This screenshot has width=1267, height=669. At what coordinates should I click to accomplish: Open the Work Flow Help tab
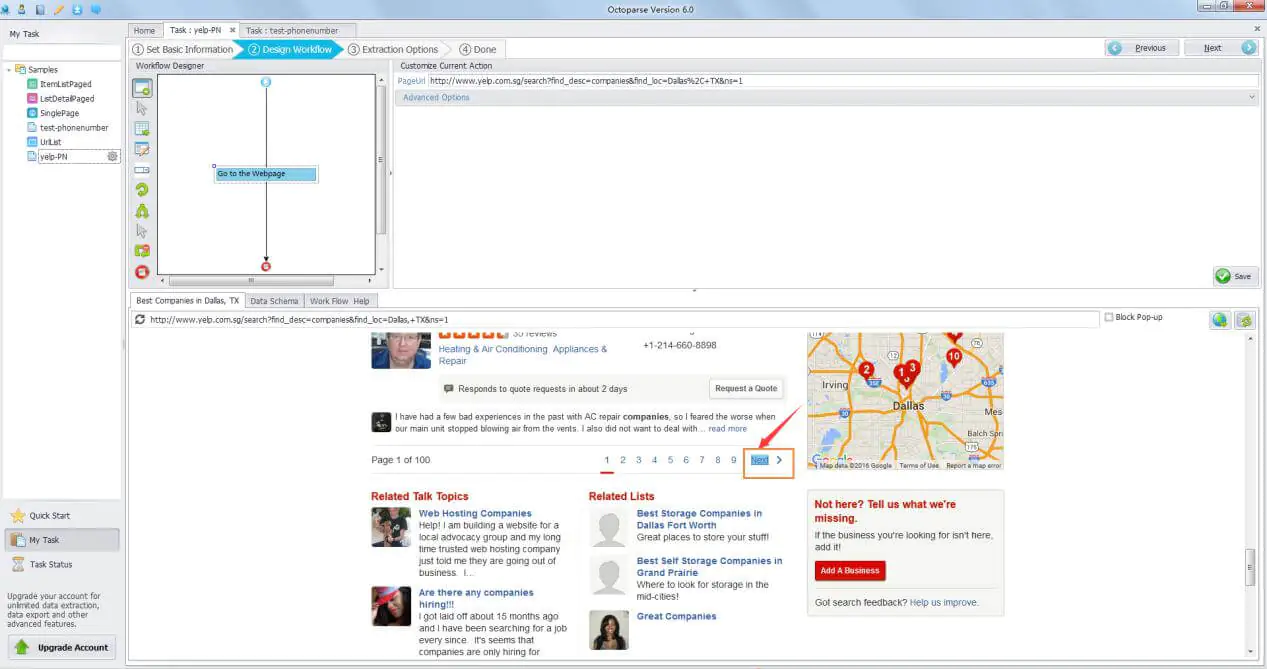click(x=340, y=301)
